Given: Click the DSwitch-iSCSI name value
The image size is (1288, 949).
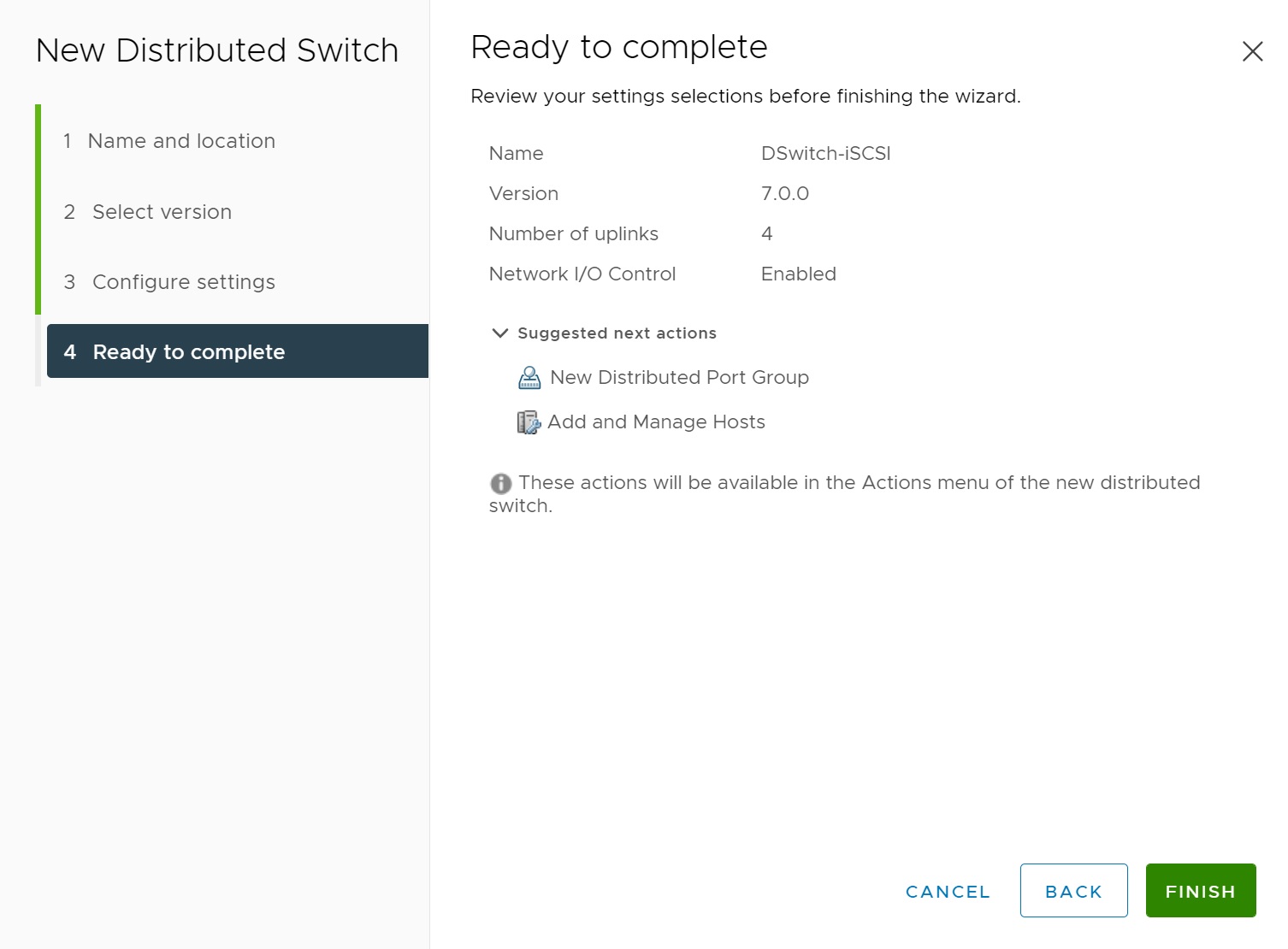Looking at the screenshot, I should pyautogui.click(x=825, y=154).
